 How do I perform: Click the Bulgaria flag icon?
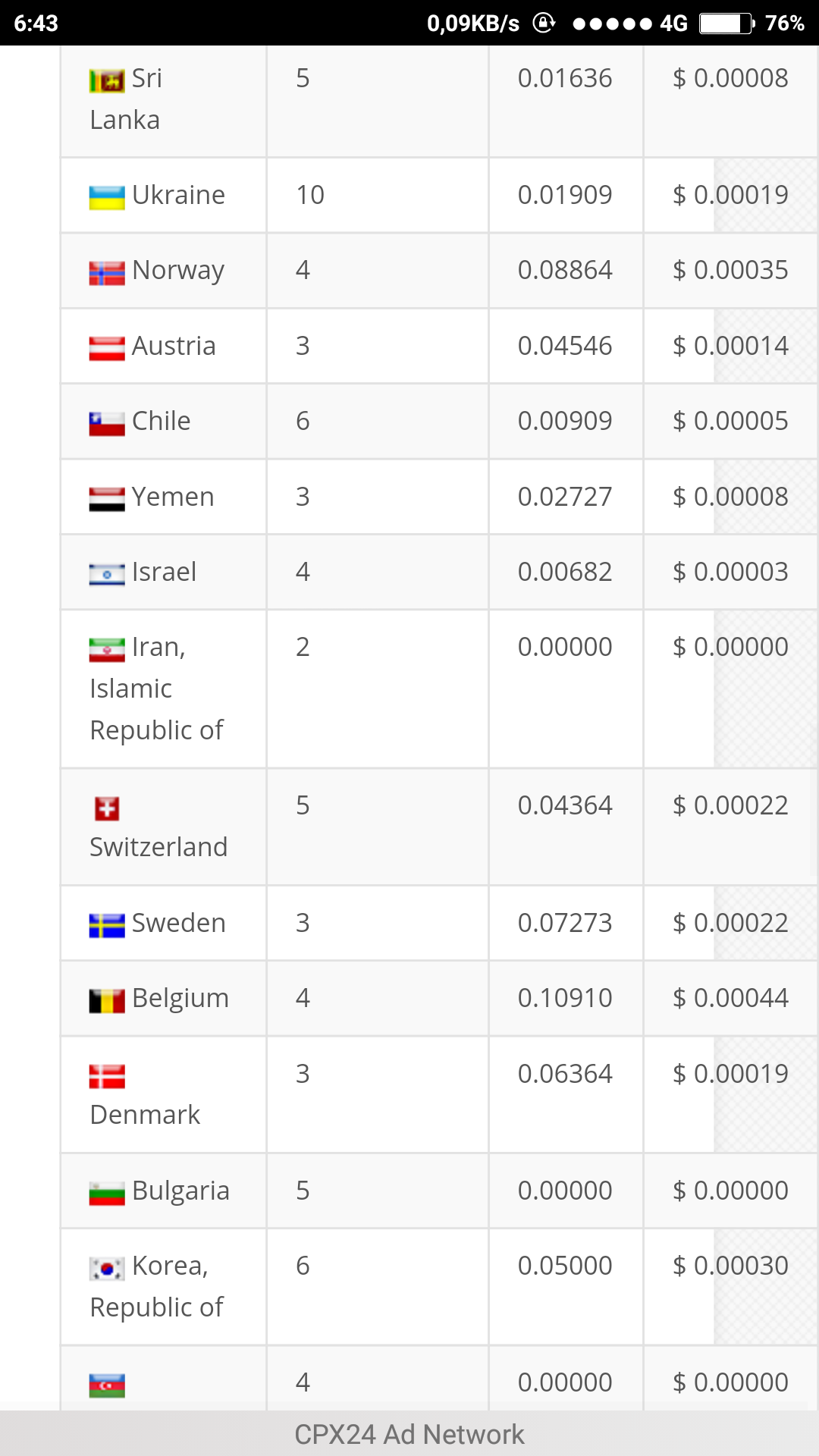pos(107,1193)
